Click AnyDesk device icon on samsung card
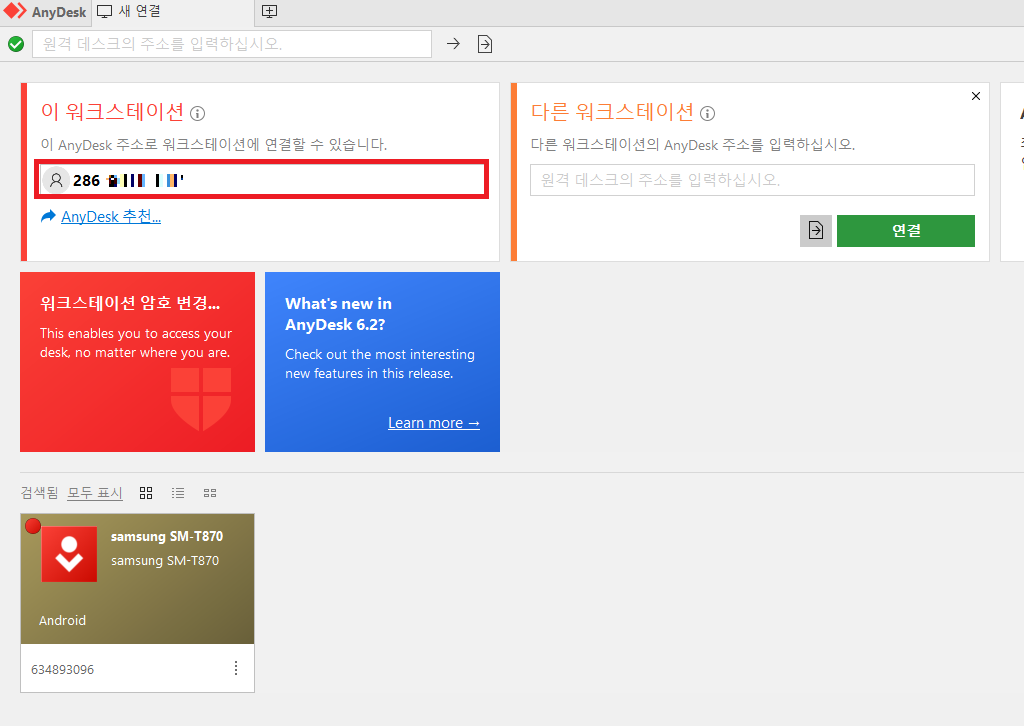Screen dimensions: 1024x726 tap(69, 554)
